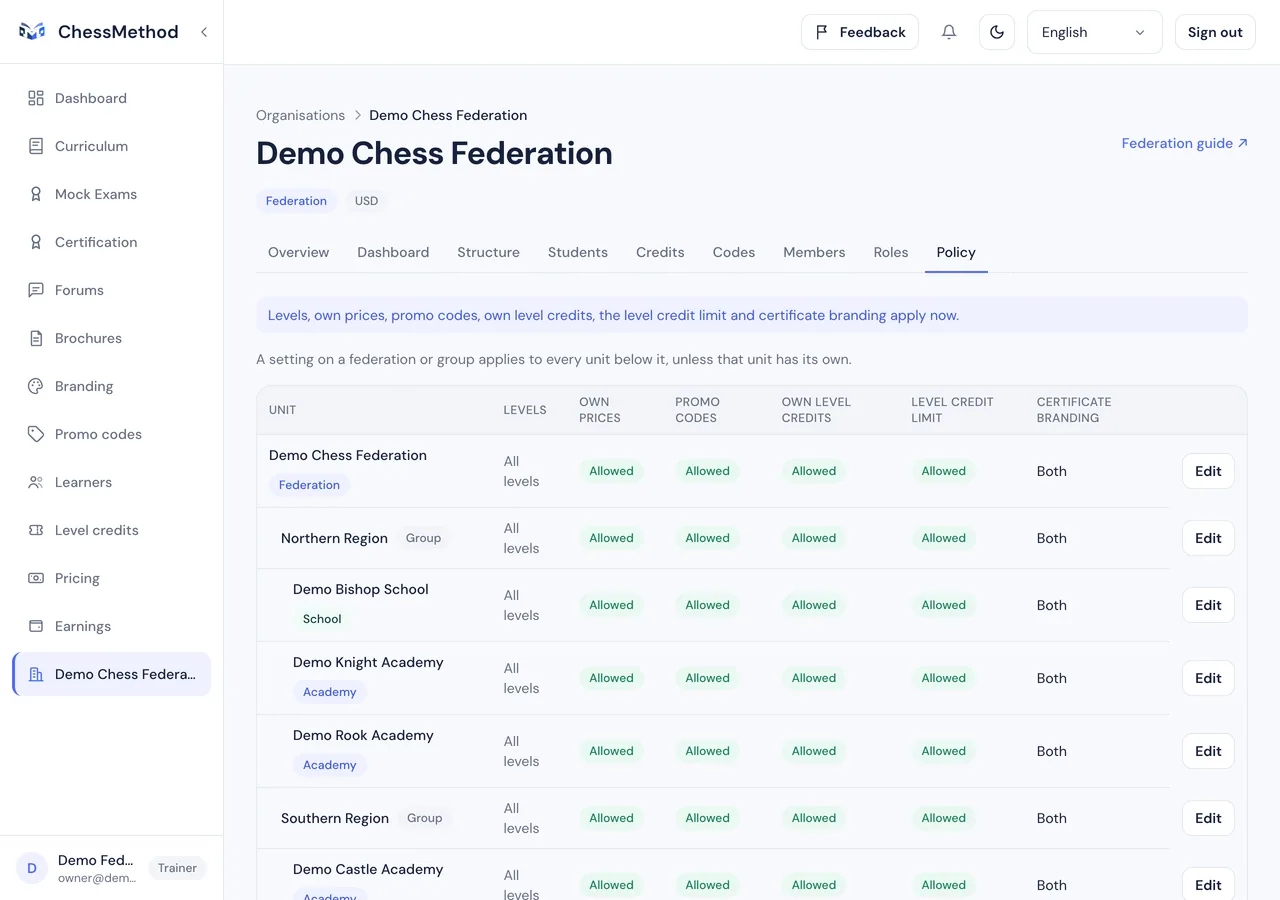1280x900 pixels.
Task: Click the Certification badge icon
Action: click(x=36, y=242)
